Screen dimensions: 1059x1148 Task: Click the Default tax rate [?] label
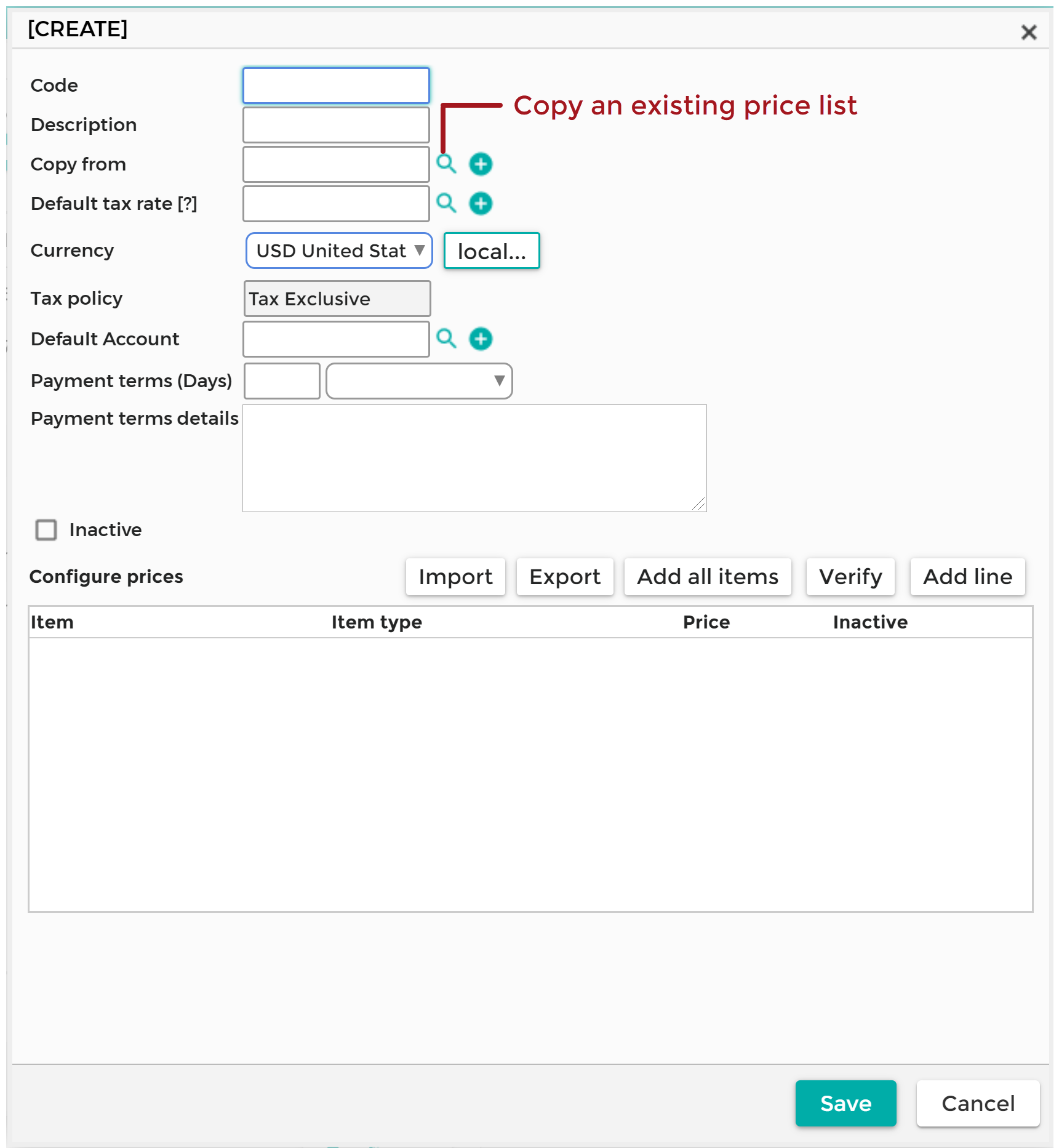click(114, 204)
